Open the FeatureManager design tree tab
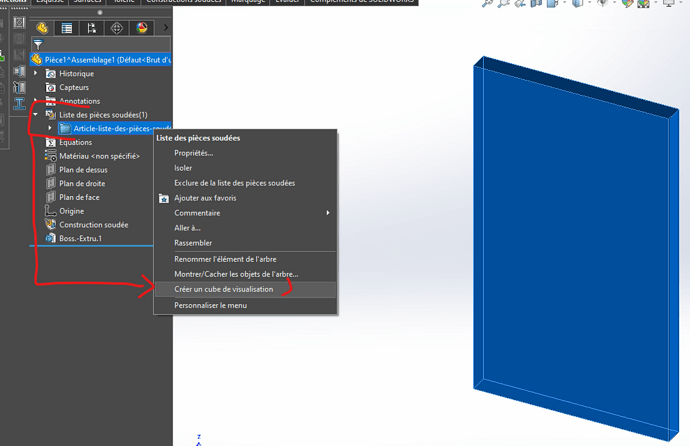The height and width of the screenshot is (446, 690). (x=42, y=28)
